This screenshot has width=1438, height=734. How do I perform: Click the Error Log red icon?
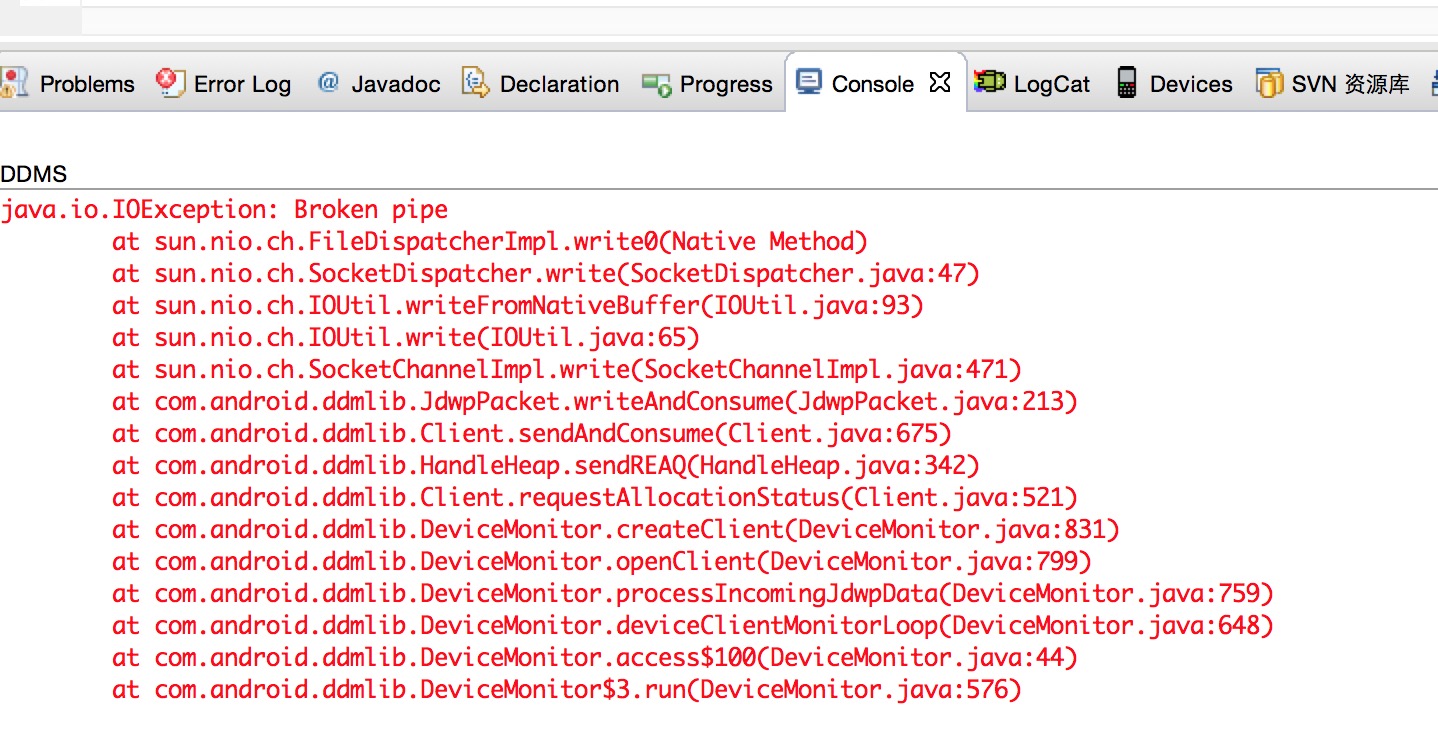pos(171,83)
